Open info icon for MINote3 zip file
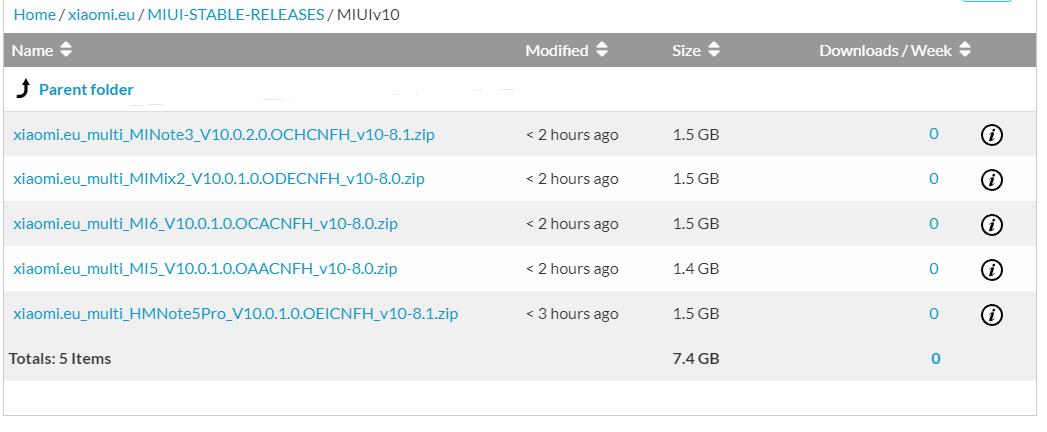 click(991, 135)
